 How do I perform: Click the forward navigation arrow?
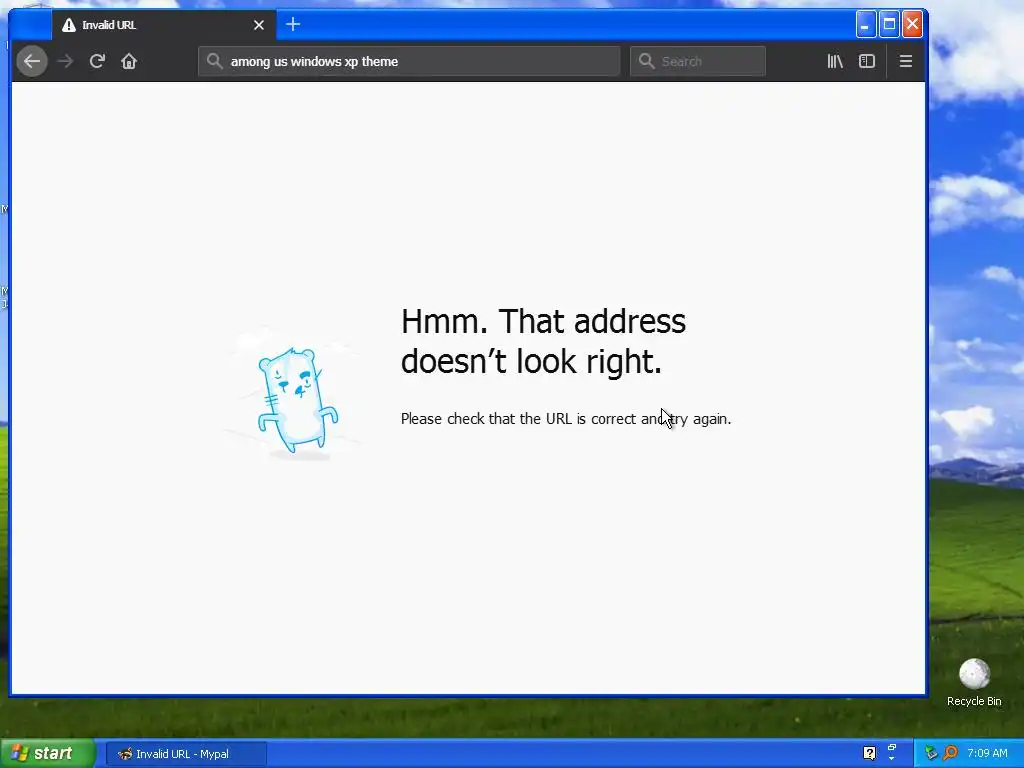pos(65,61)
